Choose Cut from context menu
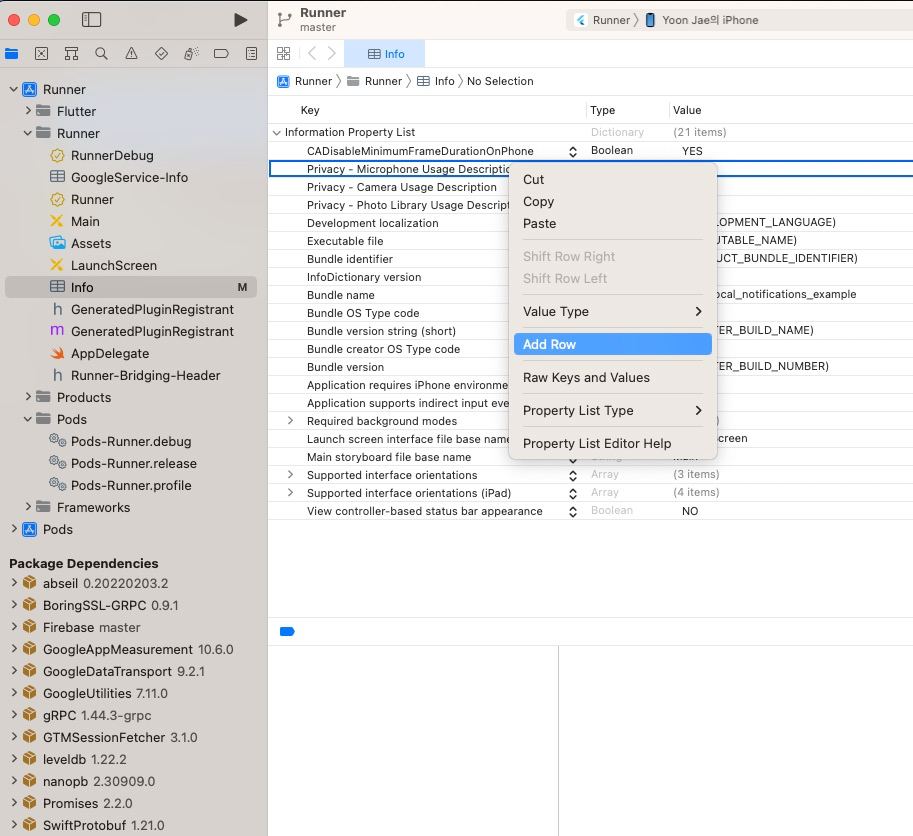 click(x=613, y=179)
